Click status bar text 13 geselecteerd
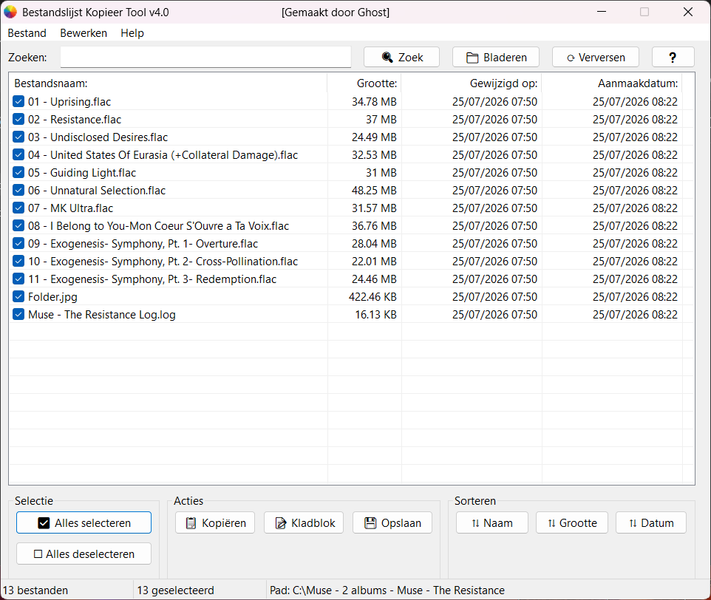The width and height of the screenshot is (711, 600). point(175,590)
